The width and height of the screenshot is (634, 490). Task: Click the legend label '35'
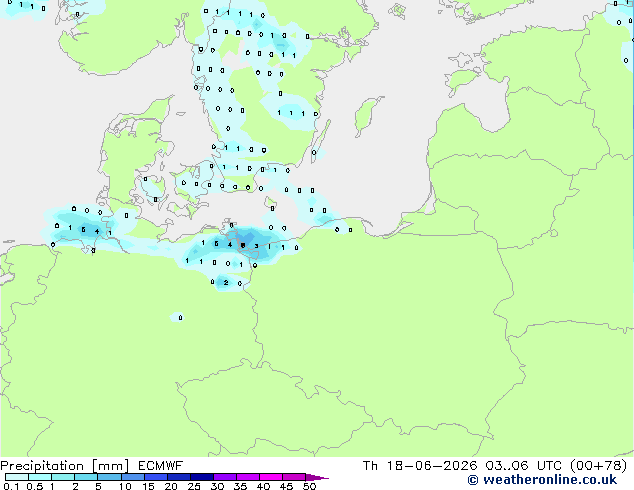point(240,486)
